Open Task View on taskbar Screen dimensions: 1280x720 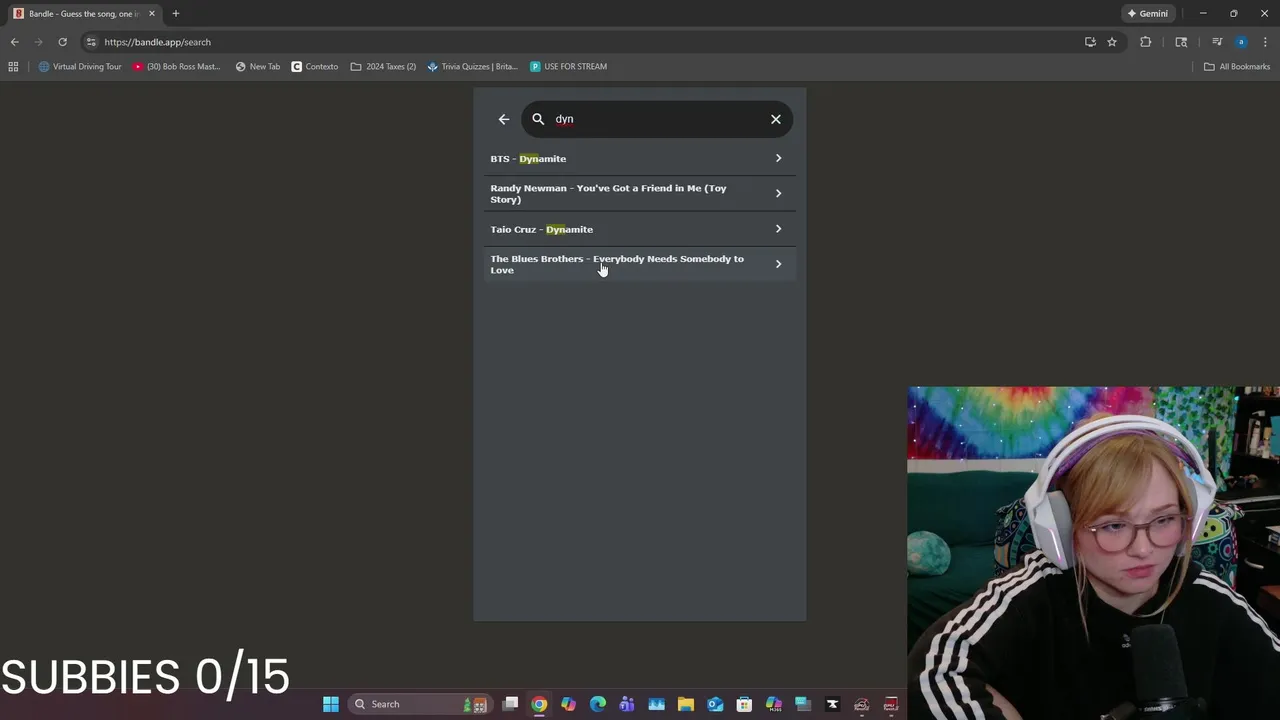tap(510, 704)
